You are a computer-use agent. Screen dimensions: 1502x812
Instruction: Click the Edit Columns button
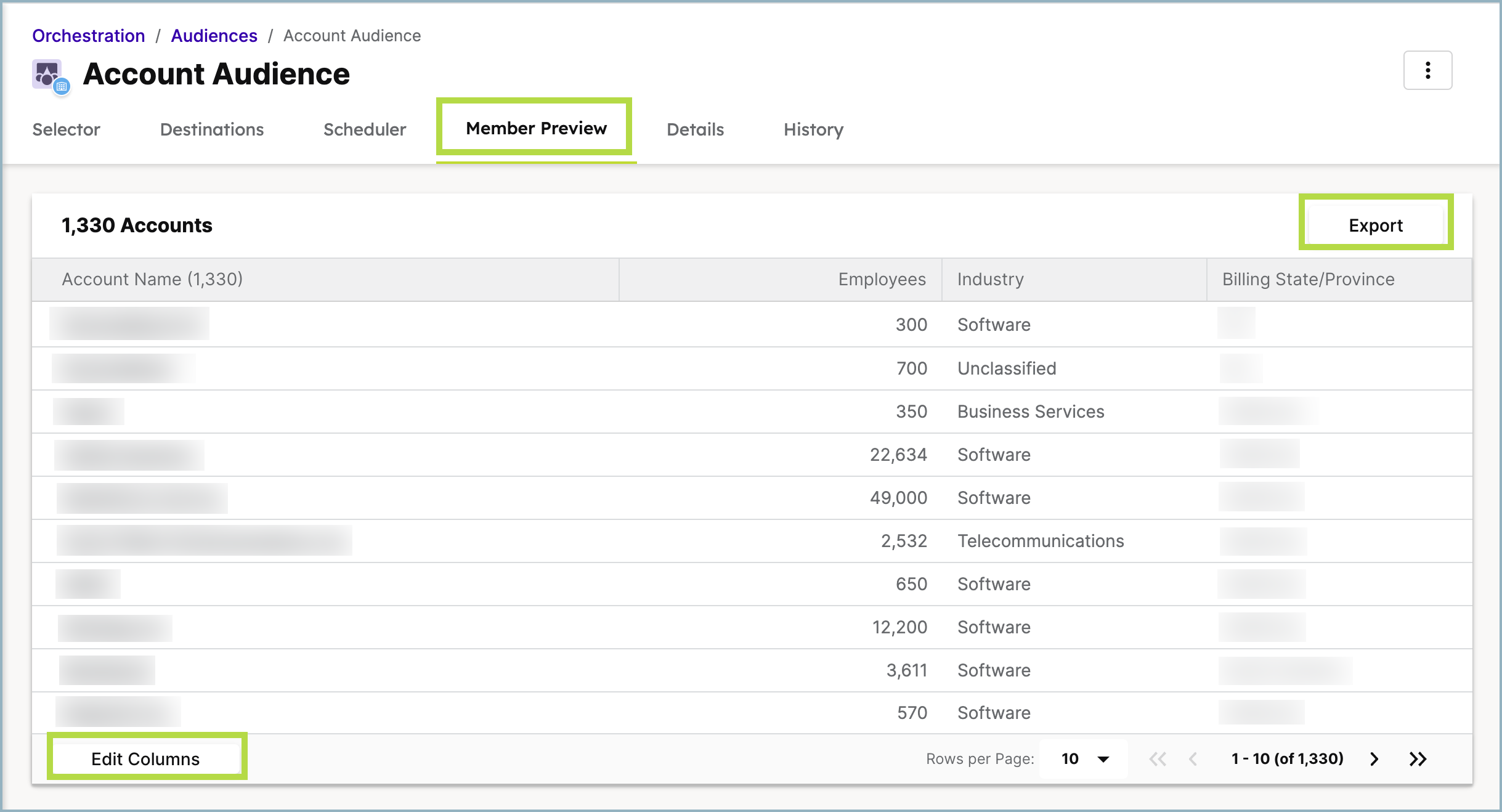tap(146, 758)
